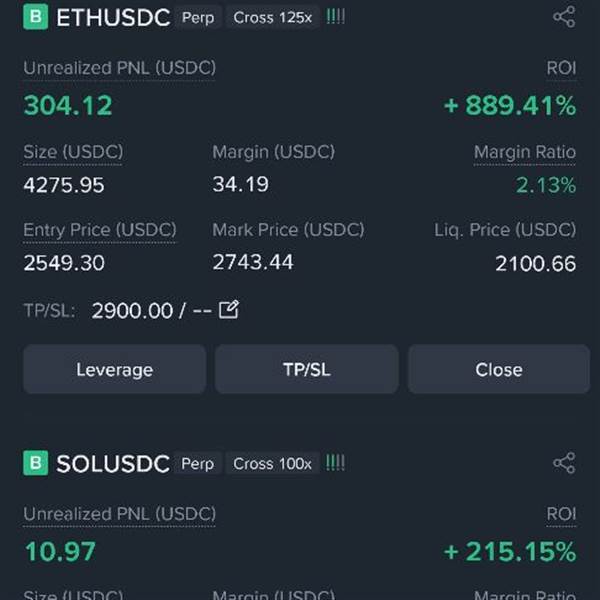Open the ETHUSDC pair title
This screenshot has height=600, width=600.
pyautogui.click(x=113, y=18)
